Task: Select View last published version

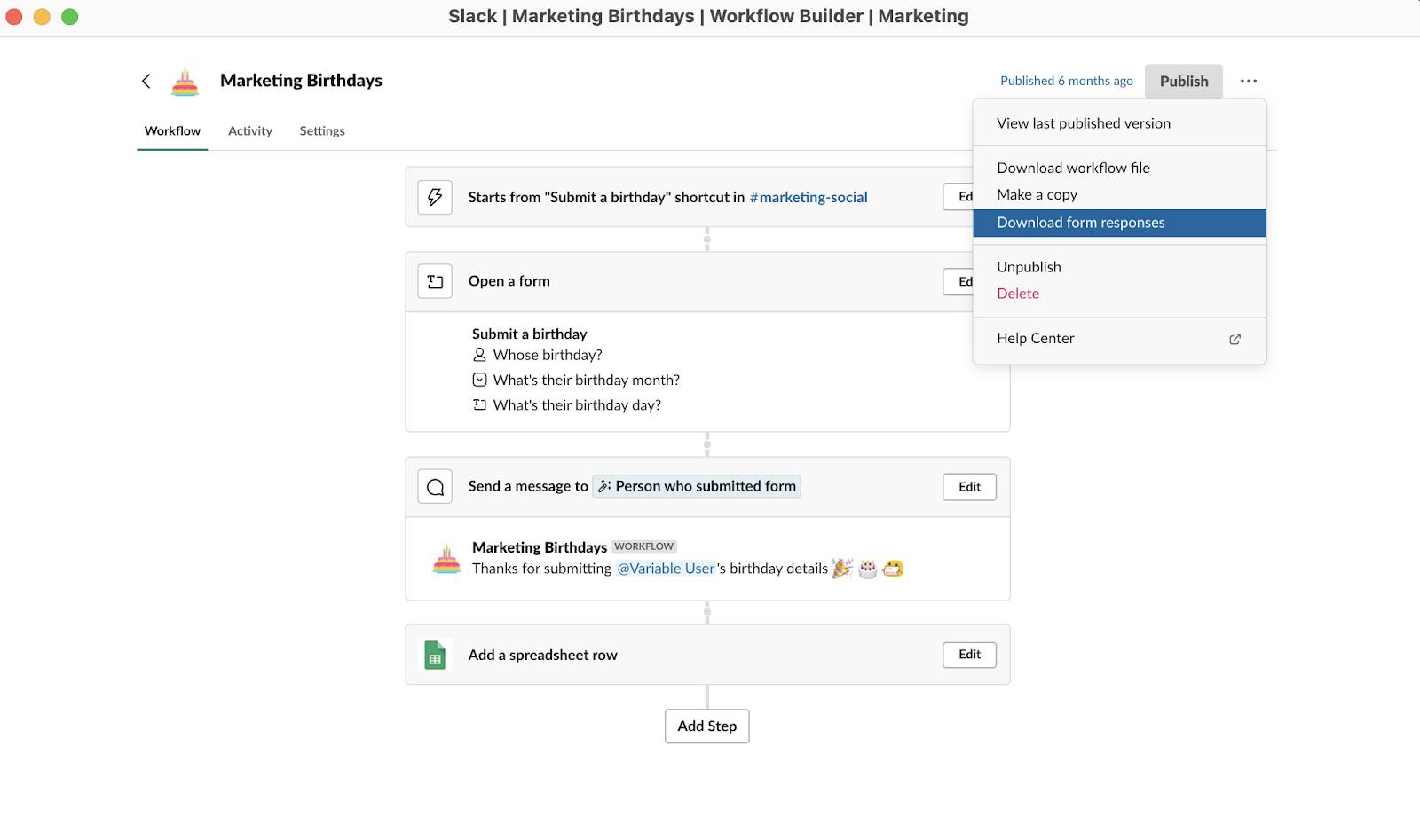Action: pos(1119,123)
